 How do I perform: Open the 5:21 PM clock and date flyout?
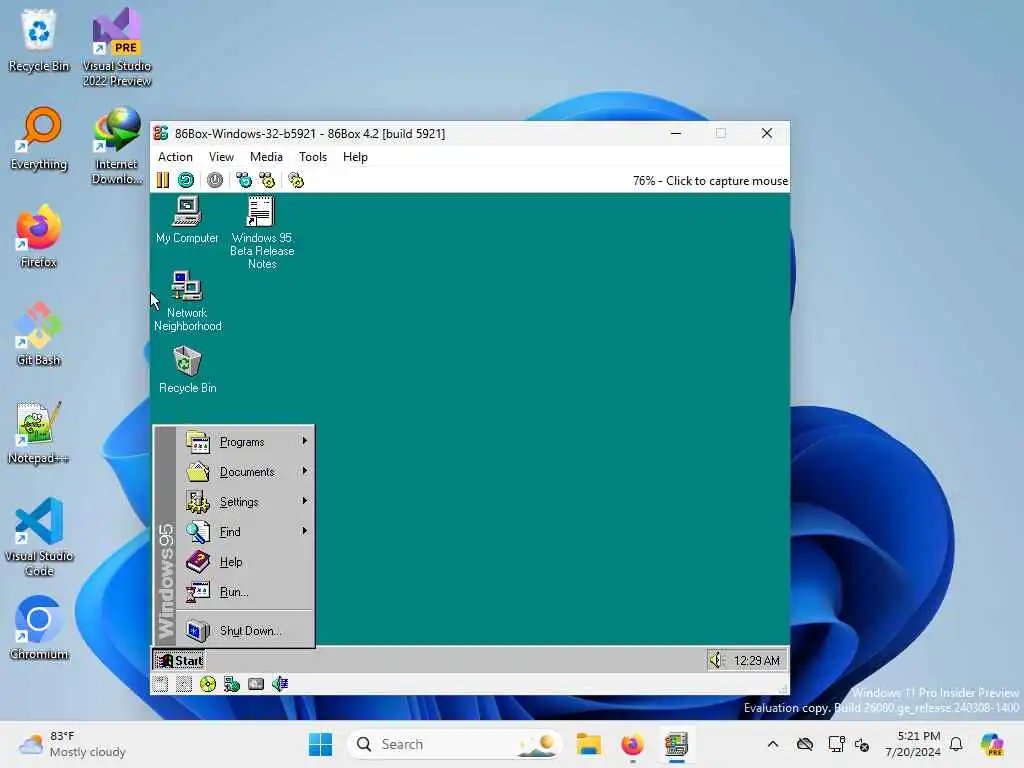coord(913,744)
